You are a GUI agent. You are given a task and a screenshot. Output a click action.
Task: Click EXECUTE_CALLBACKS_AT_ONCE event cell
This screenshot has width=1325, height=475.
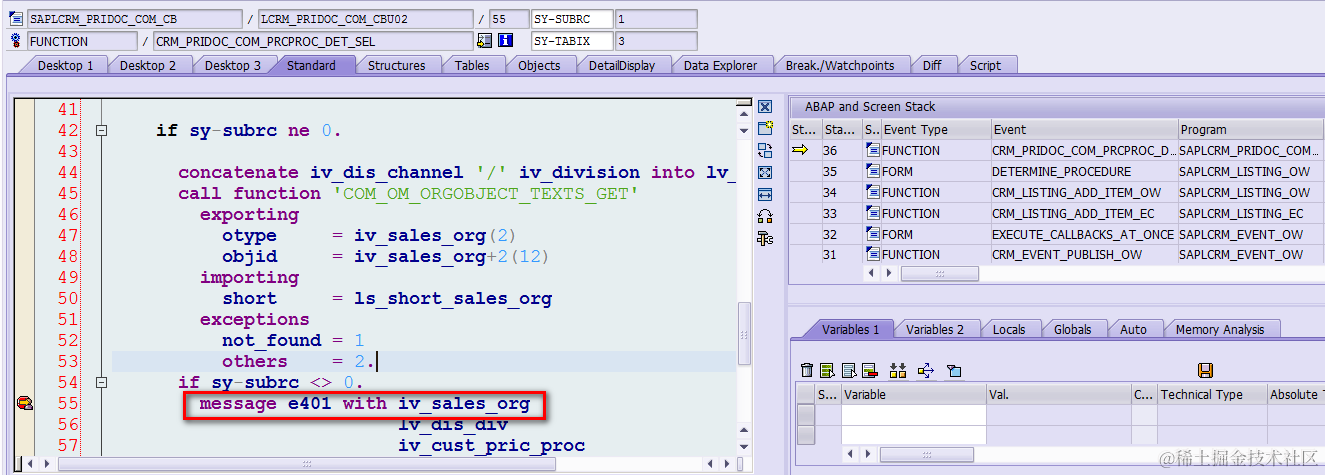[x=1083, y=234]
